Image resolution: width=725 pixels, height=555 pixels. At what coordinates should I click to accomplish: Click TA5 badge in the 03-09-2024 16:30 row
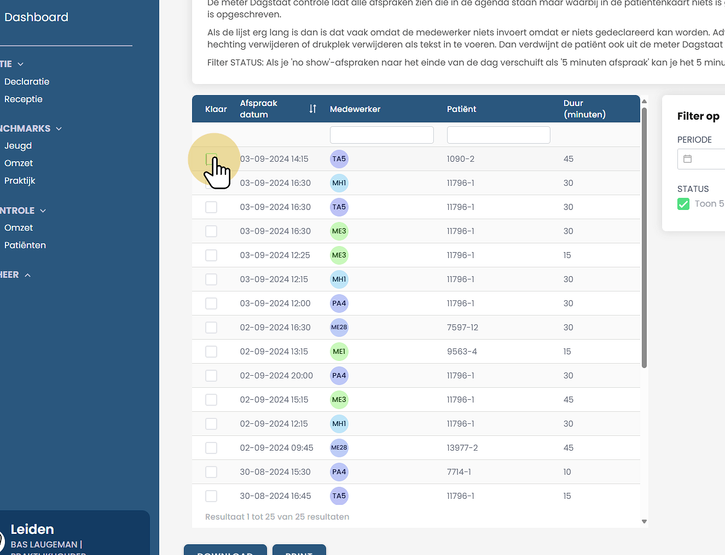339,207
